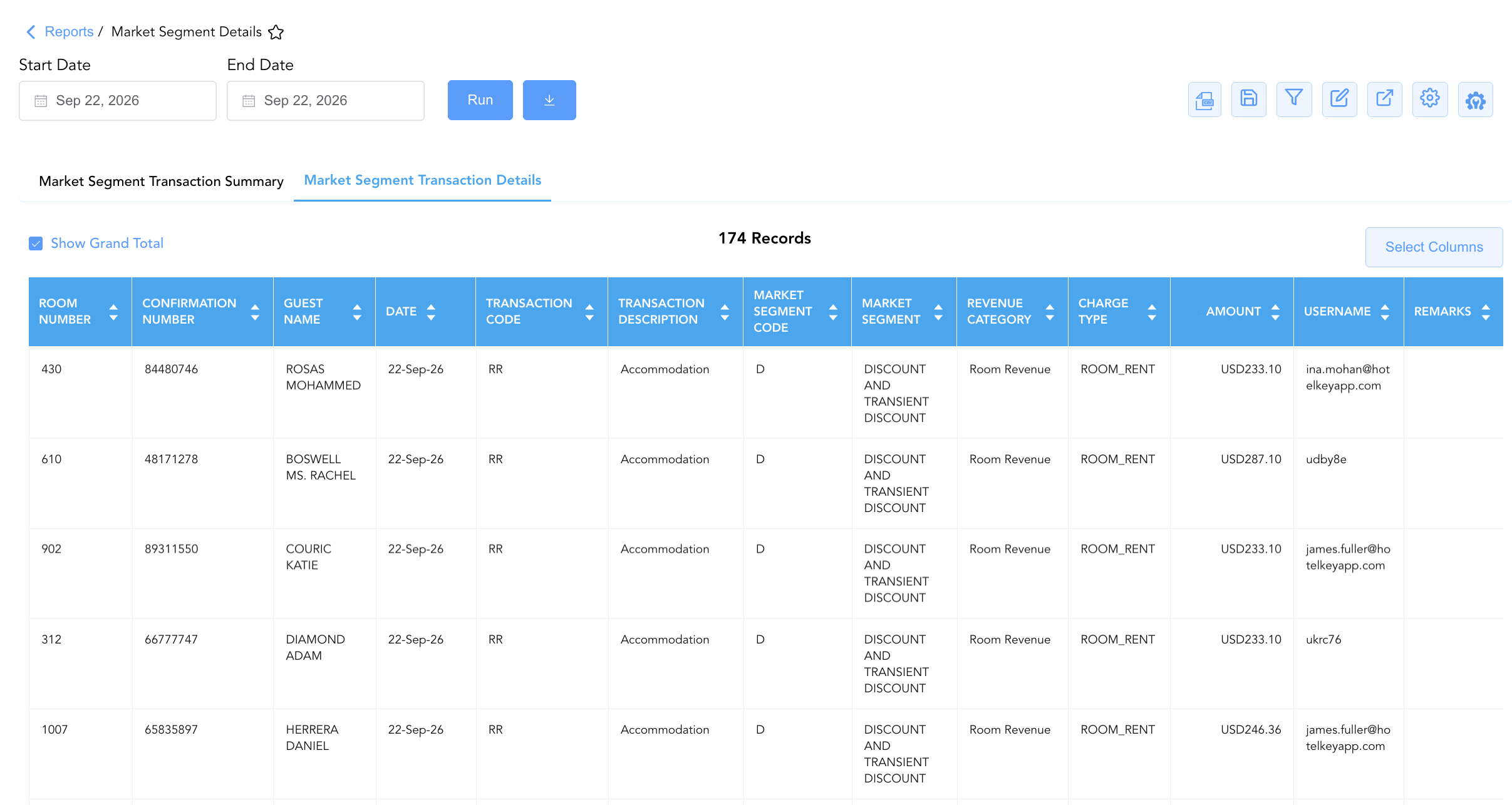Favorite the report with the star icon
This screenshot has height=805, width=1512.
tap(276, 32)
